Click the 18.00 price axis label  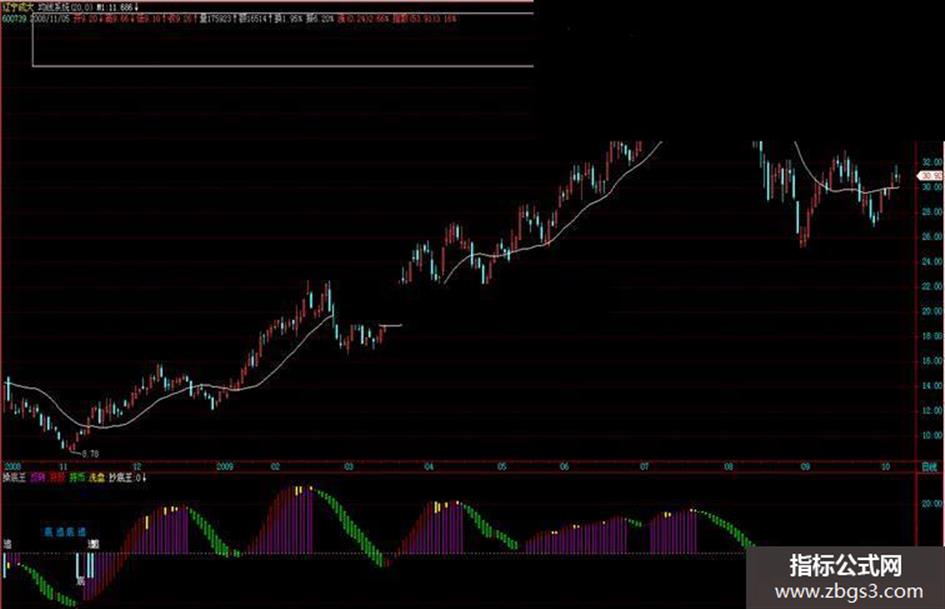[931, 336]
